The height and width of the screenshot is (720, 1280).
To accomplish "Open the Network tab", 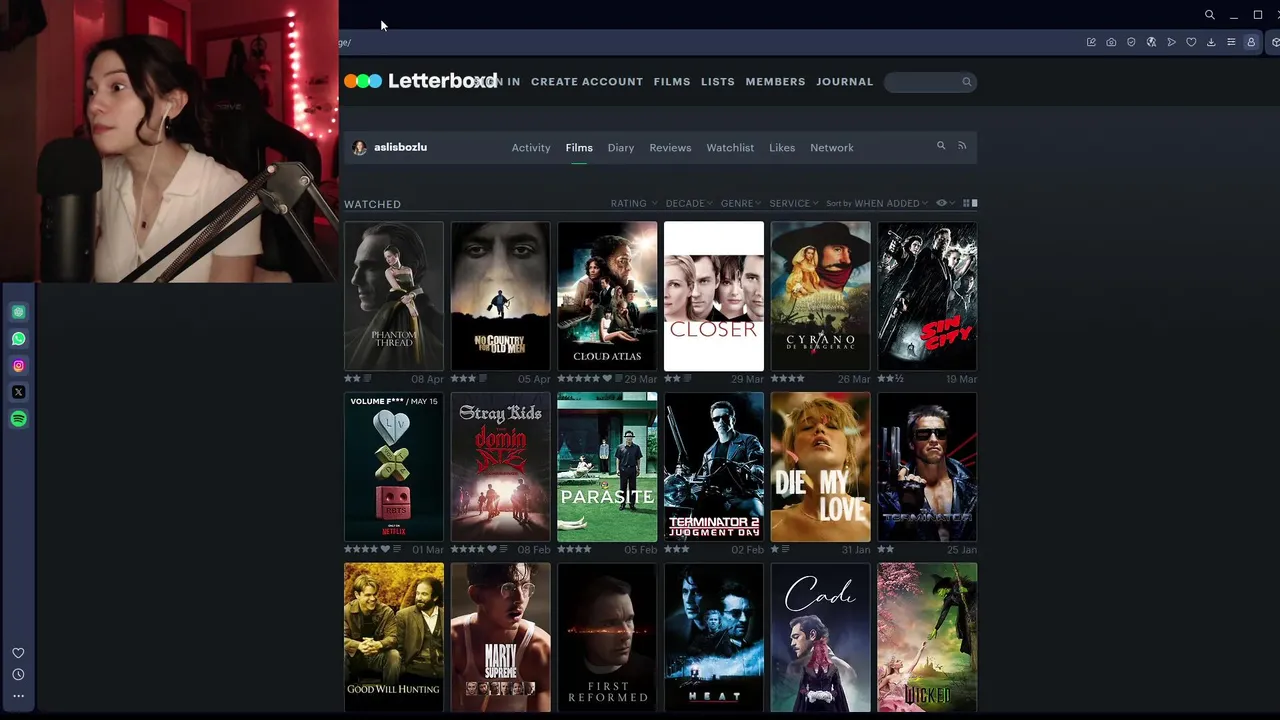I will 832,148.
